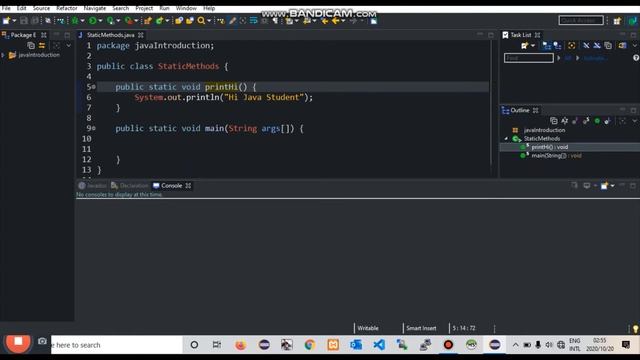
Task: Open Package Explorer view menu chevron
Action: click(69, 45)
